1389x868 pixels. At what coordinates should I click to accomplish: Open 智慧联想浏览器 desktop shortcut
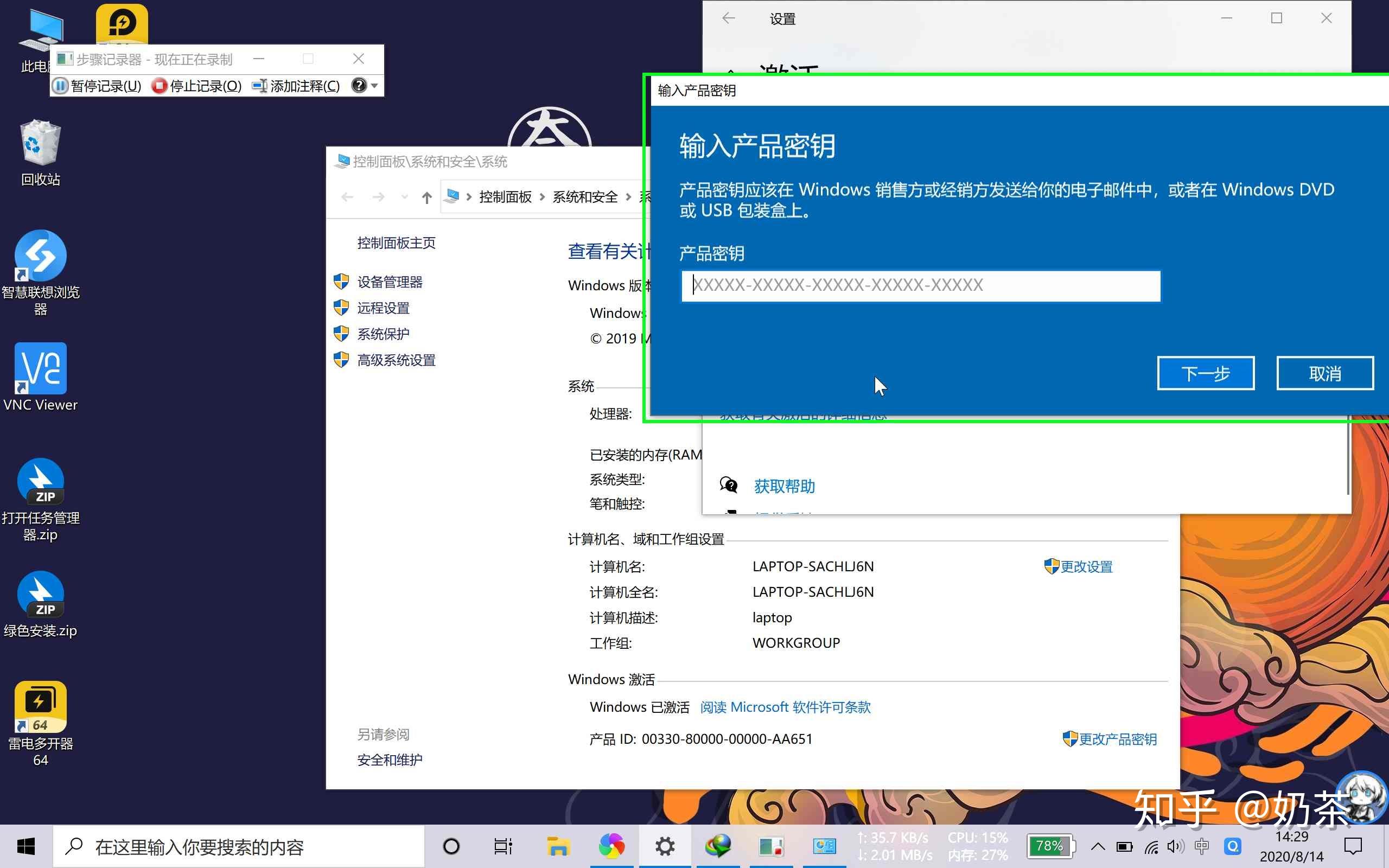[x=40, y=273]
